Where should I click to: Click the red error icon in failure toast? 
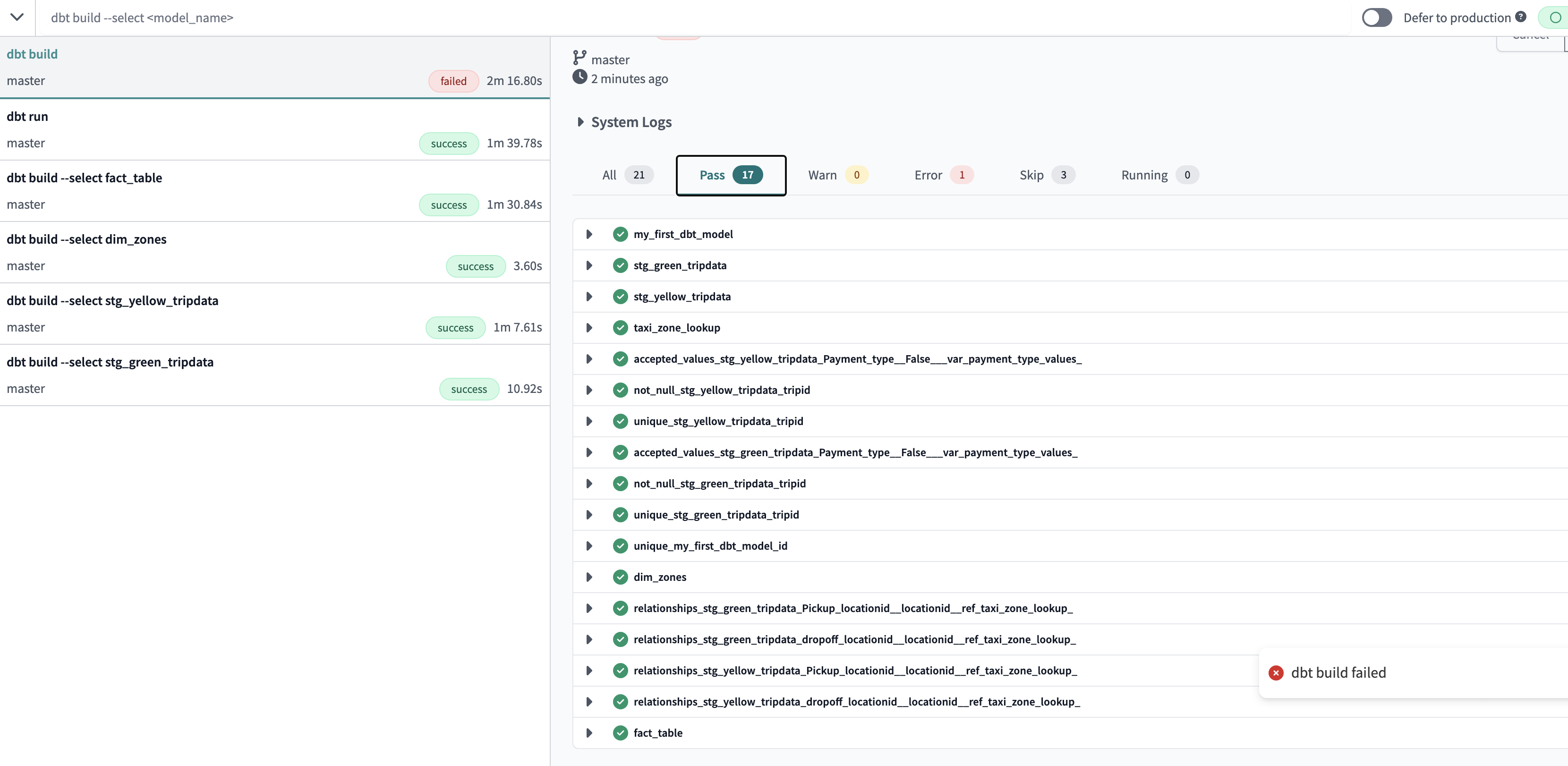coord(1276,673)
